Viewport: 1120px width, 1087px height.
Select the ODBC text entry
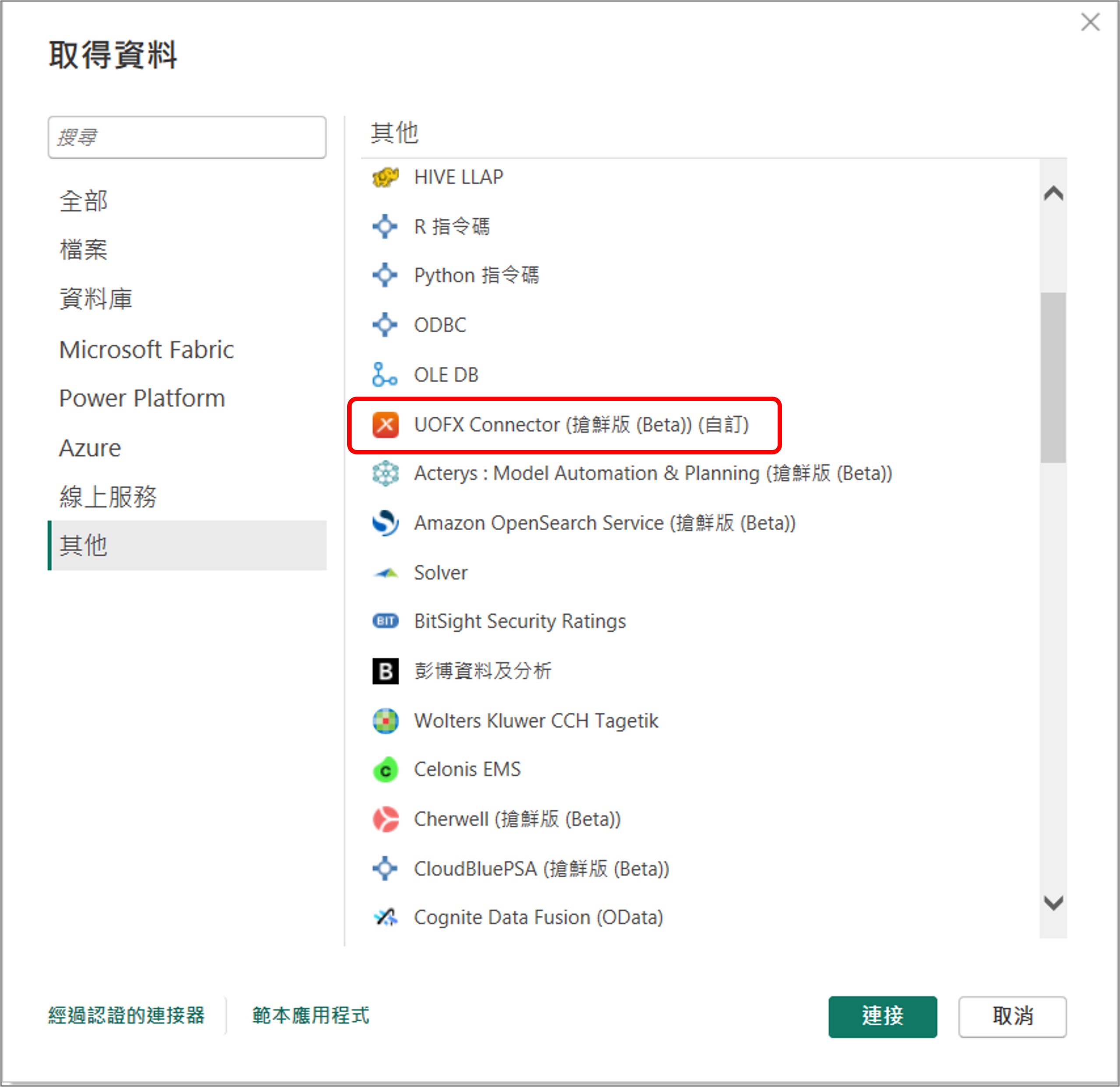pos(440,325)
